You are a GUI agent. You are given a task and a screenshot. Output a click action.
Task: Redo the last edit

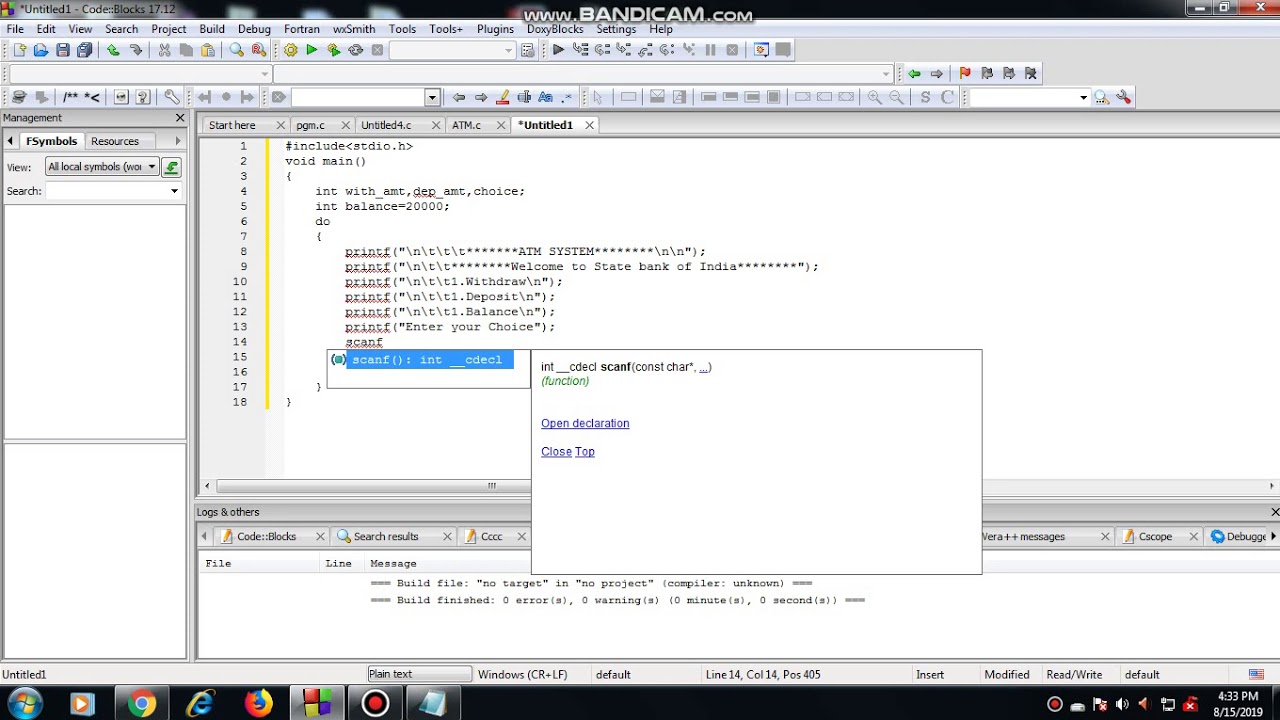(135, 50)
